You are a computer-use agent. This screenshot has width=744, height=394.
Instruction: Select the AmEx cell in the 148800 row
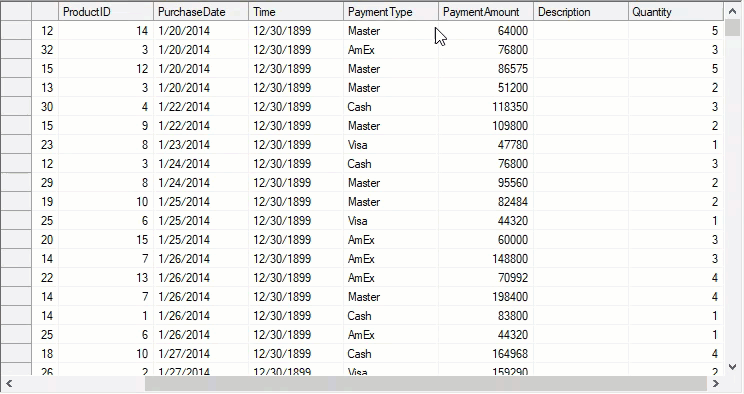[x=391, y=259]
